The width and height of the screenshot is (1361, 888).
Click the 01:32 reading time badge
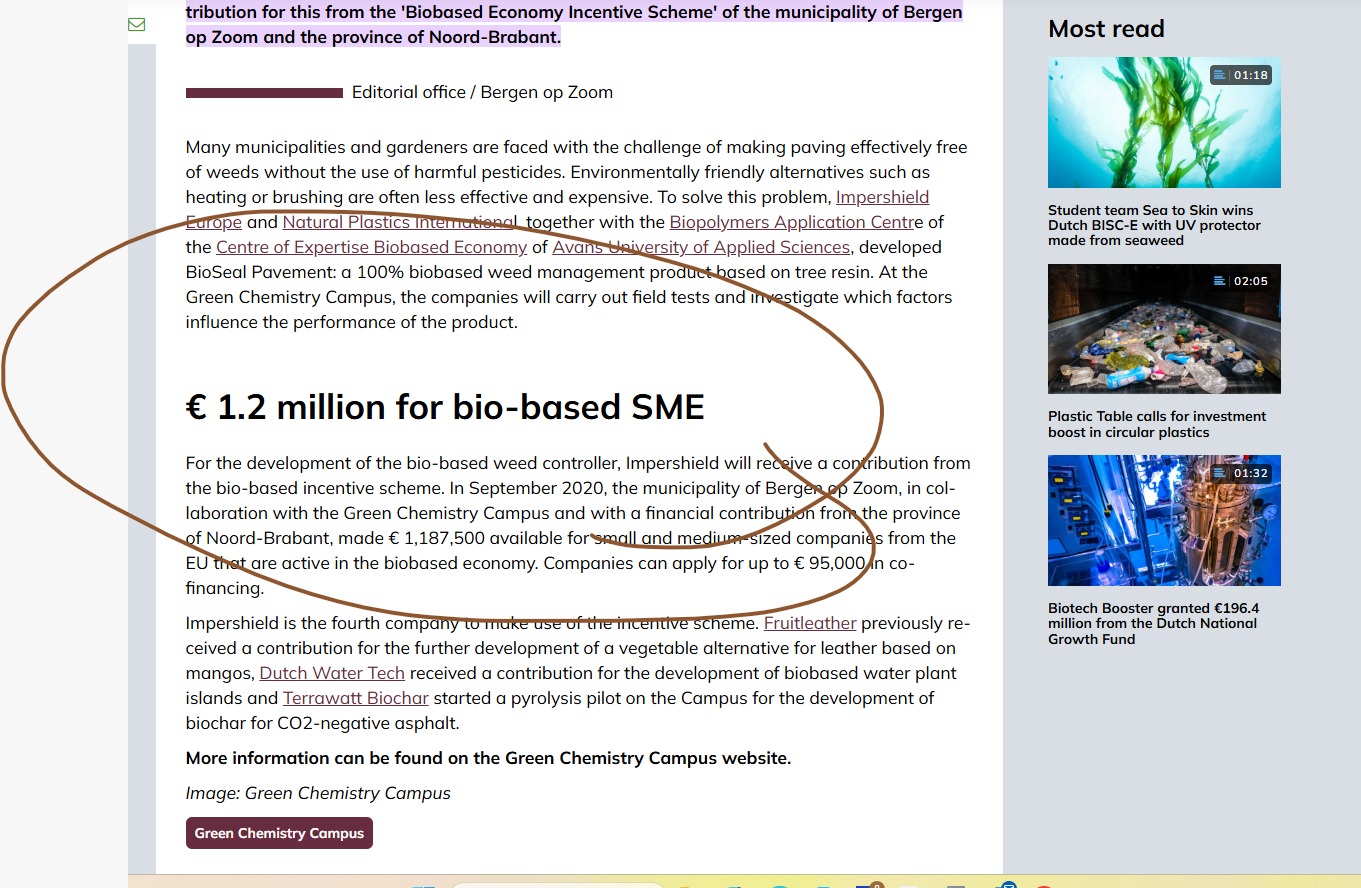(1241, 473)
